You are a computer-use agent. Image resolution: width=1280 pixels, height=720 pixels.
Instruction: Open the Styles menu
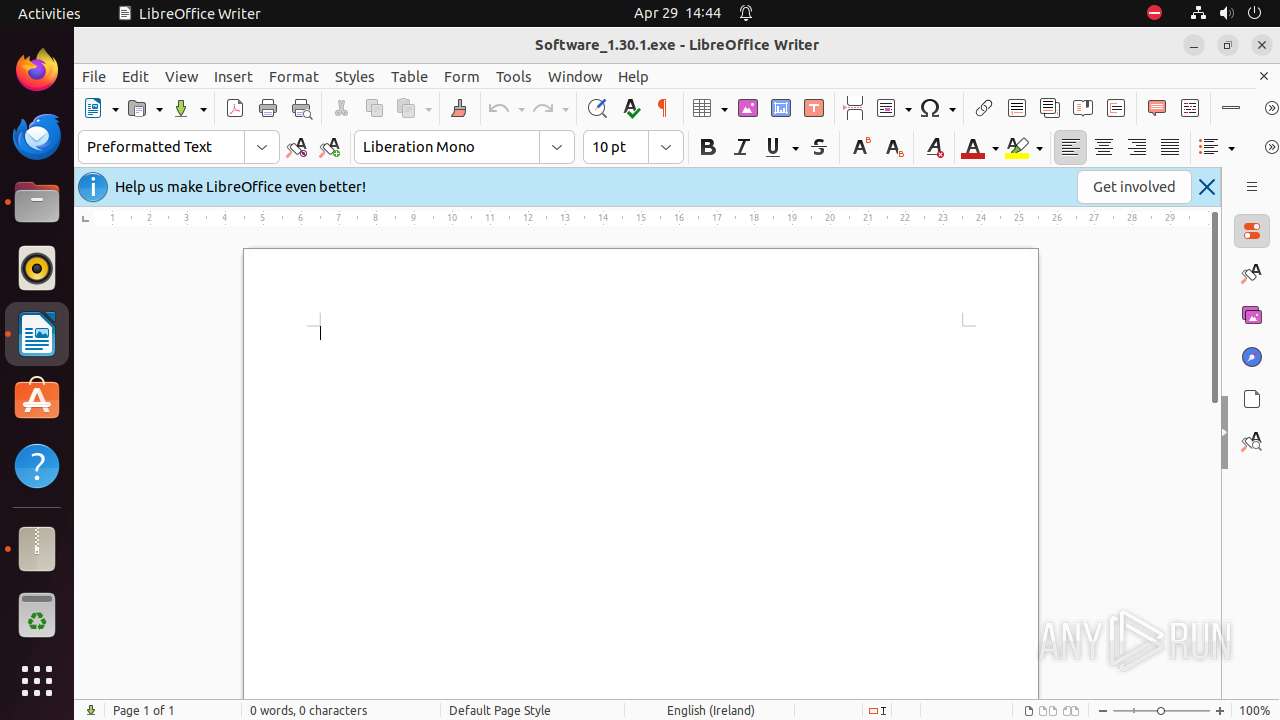pyautogui.click(x=354, y=76)
